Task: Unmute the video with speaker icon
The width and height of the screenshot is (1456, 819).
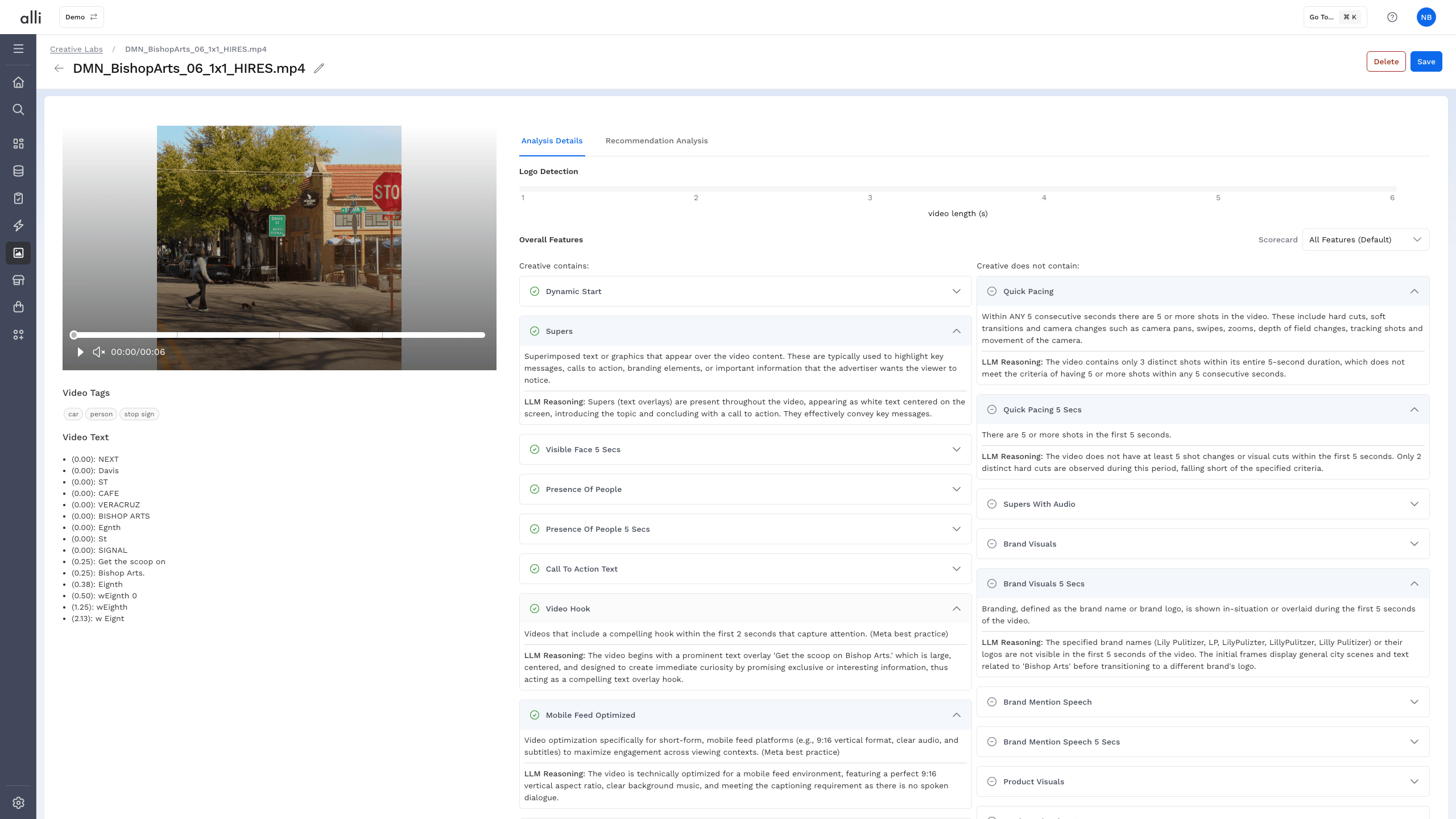Action: 98,352
